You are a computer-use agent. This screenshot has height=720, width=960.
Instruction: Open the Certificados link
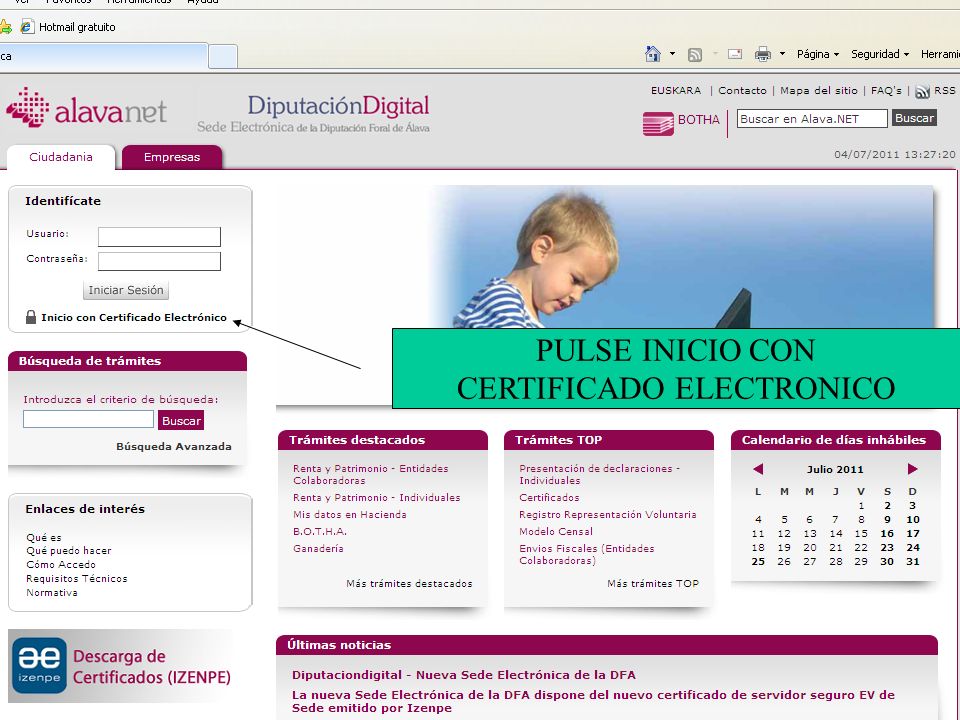click(x=549, y=498)
